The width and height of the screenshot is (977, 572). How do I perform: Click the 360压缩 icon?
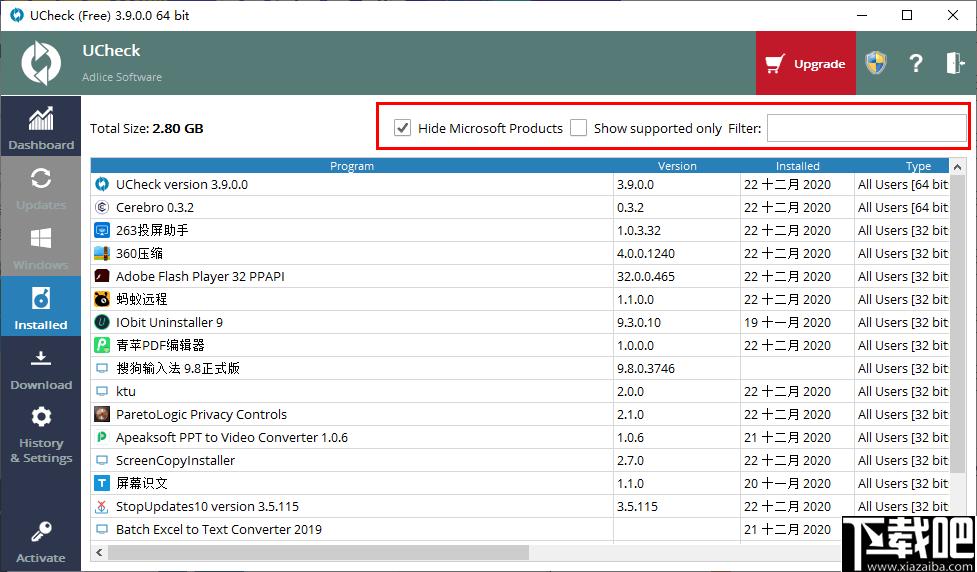click(102, 254)
